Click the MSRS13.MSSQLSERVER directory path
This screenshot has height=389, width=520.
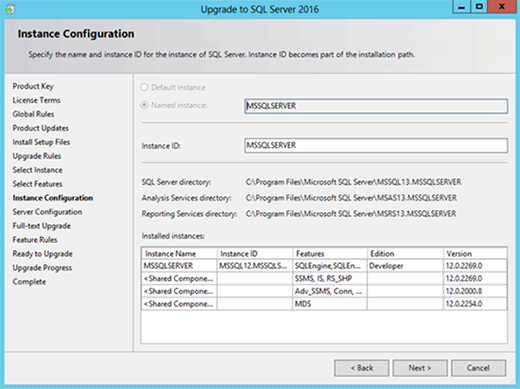tap(351, 214)
